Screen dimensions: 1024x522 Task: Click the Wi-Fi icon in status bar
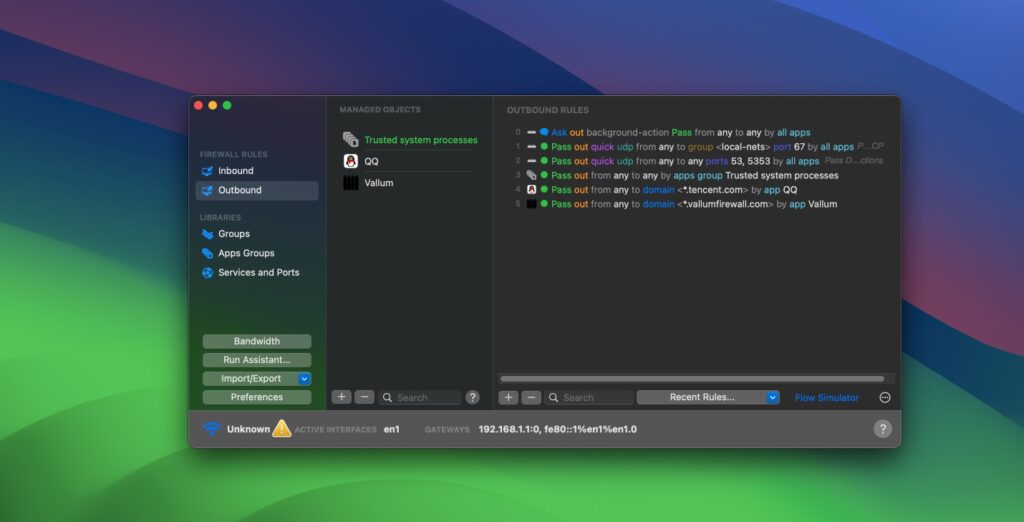coord(211,429)
